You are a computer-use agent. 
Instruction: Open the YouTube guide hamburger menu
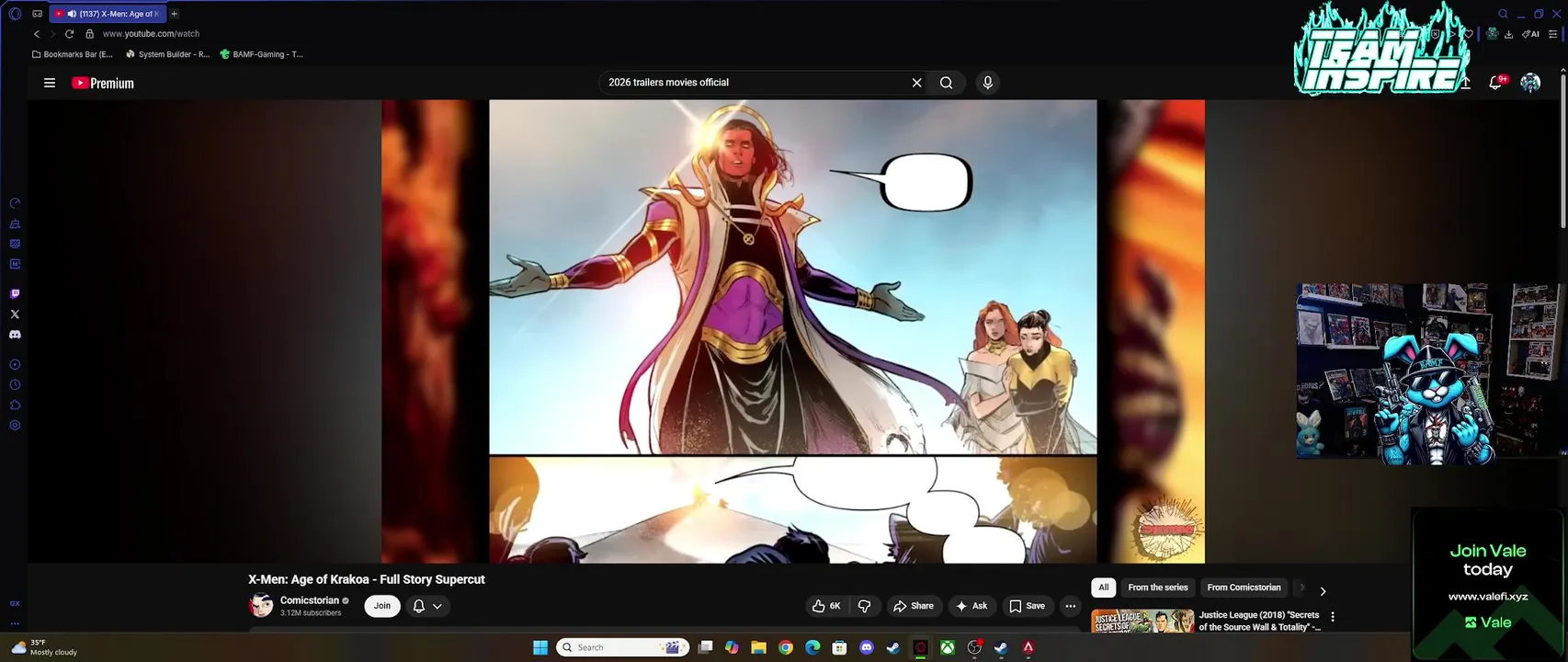pyautogui.click(x=50, y=83)
